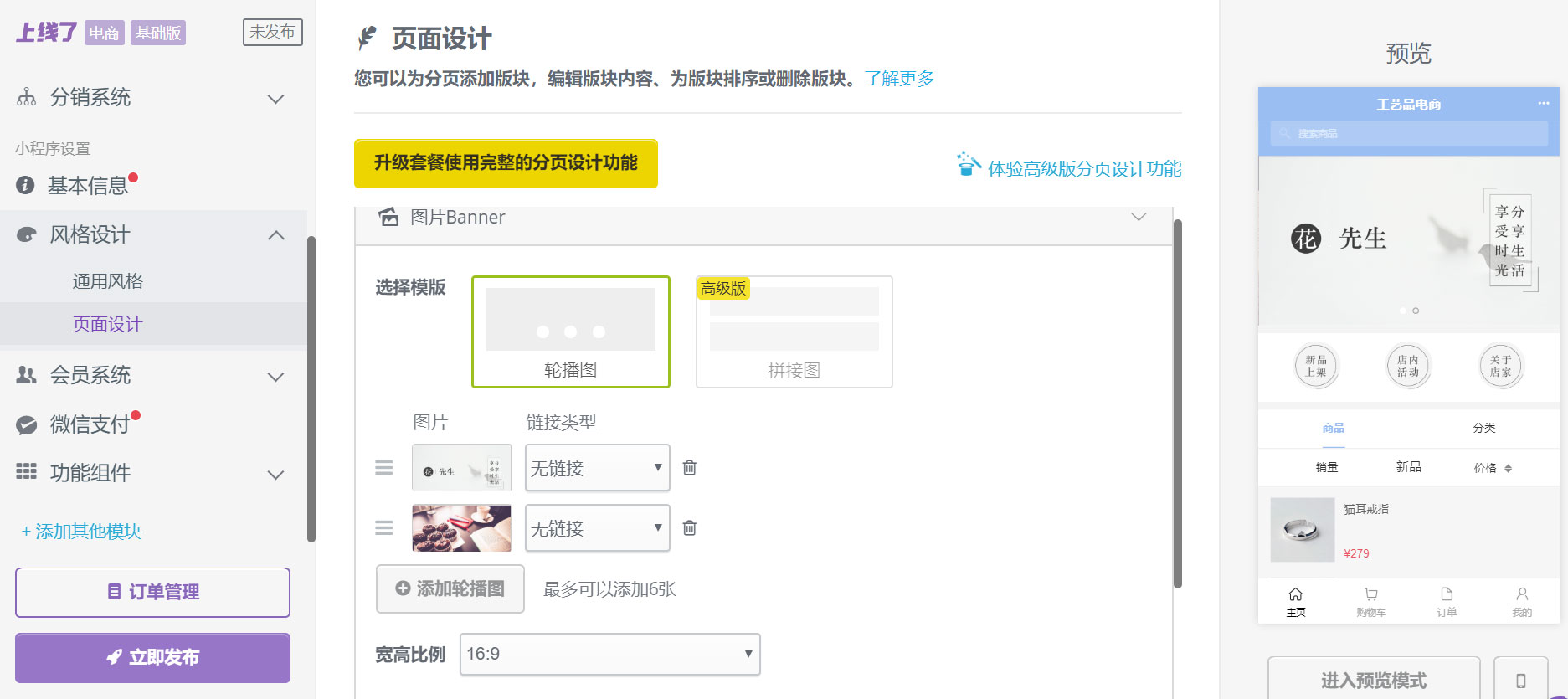1568x699 pixels.
Task: Click the 分销系统 network icon
Action: 27,97
